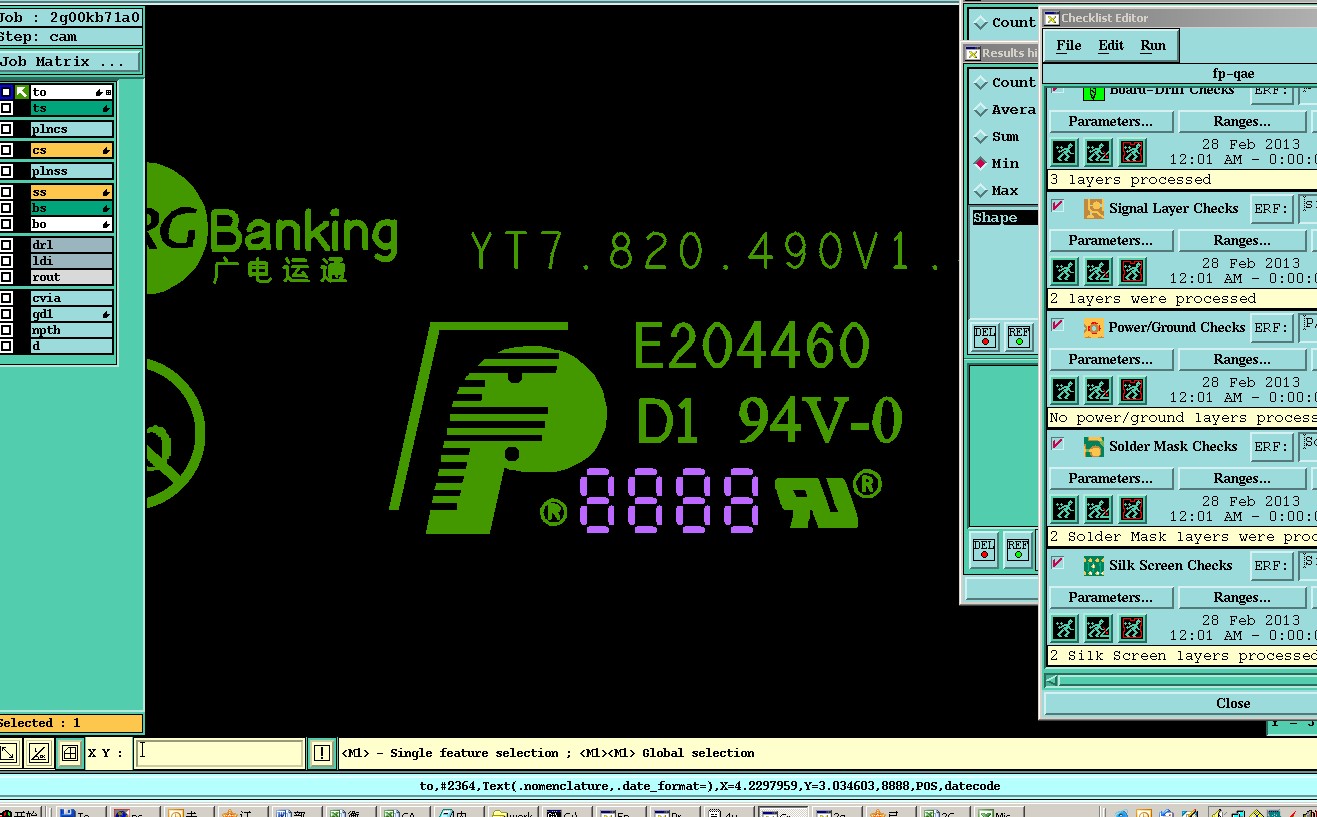Click Board-Drill Checks running-man icon with red mark
Screen dimensions: 1317x817
point(1098,153)
